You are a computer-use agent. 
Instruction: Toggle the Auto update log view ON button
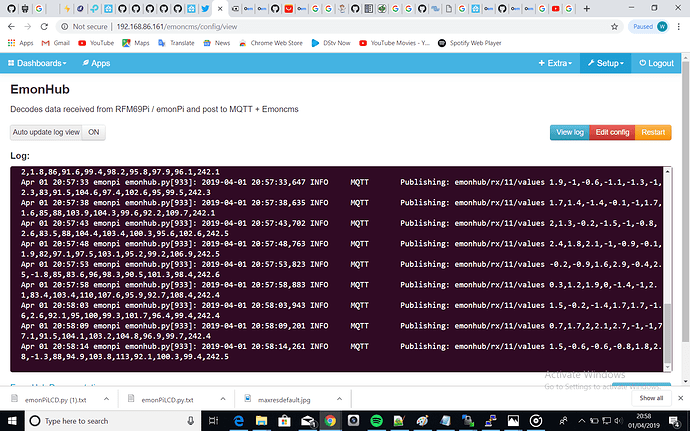[x=94, y=132]
